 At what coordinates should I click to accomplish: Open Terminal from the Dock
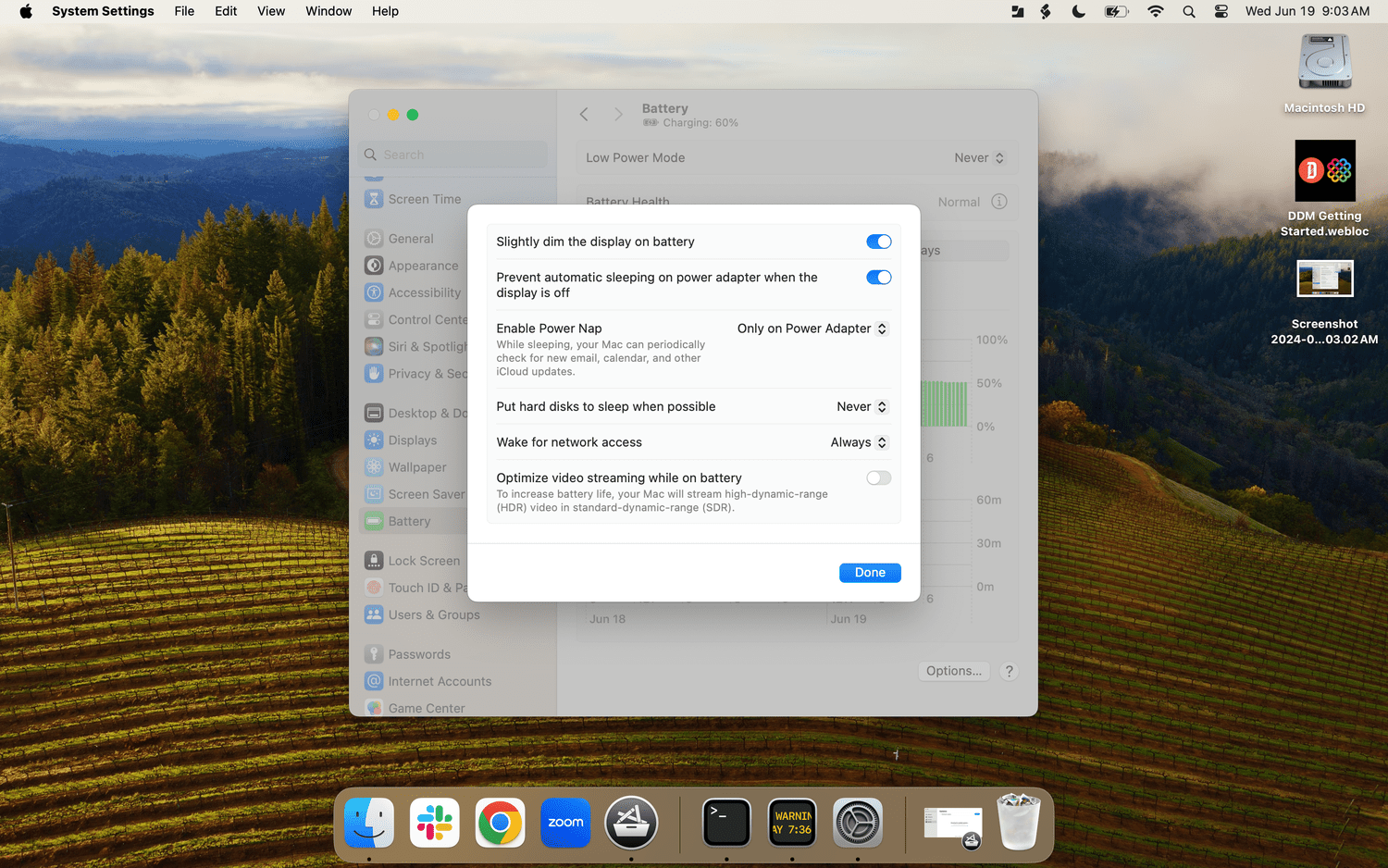[x=726, y=823]
